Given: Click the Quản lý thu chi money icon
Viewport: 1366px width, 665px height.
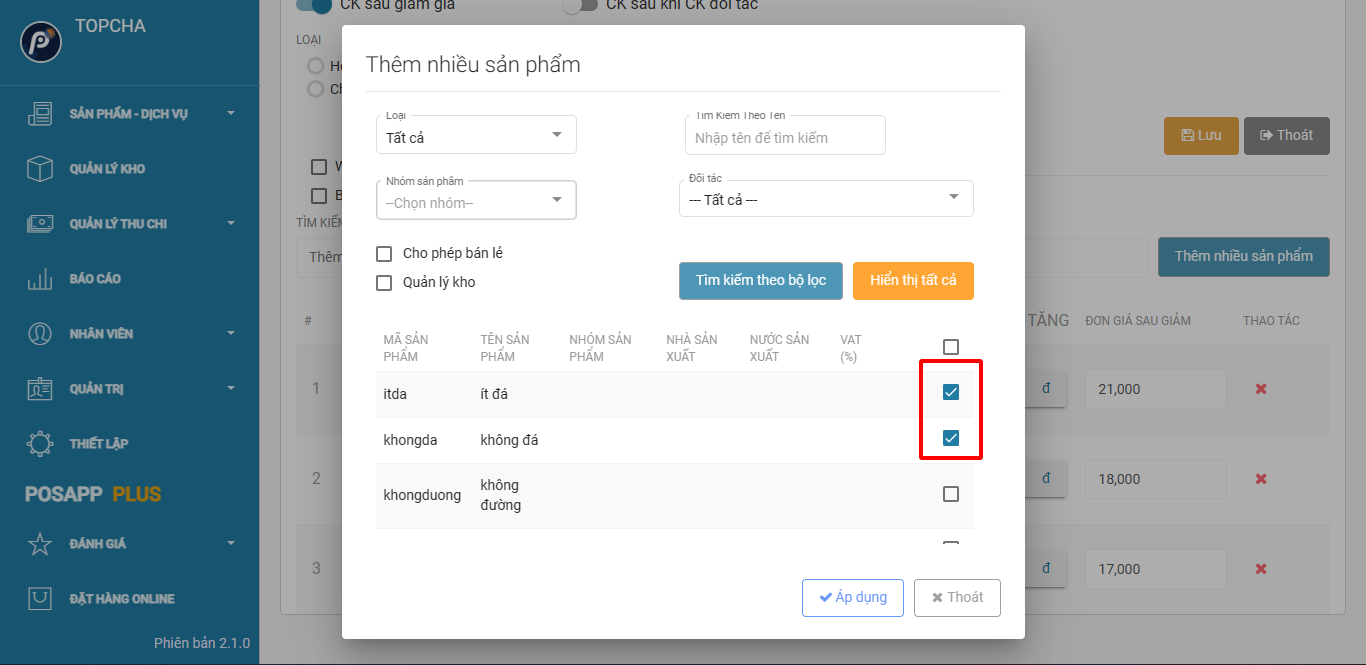Looking at the screenshot, I should click(x=40, y=224).
